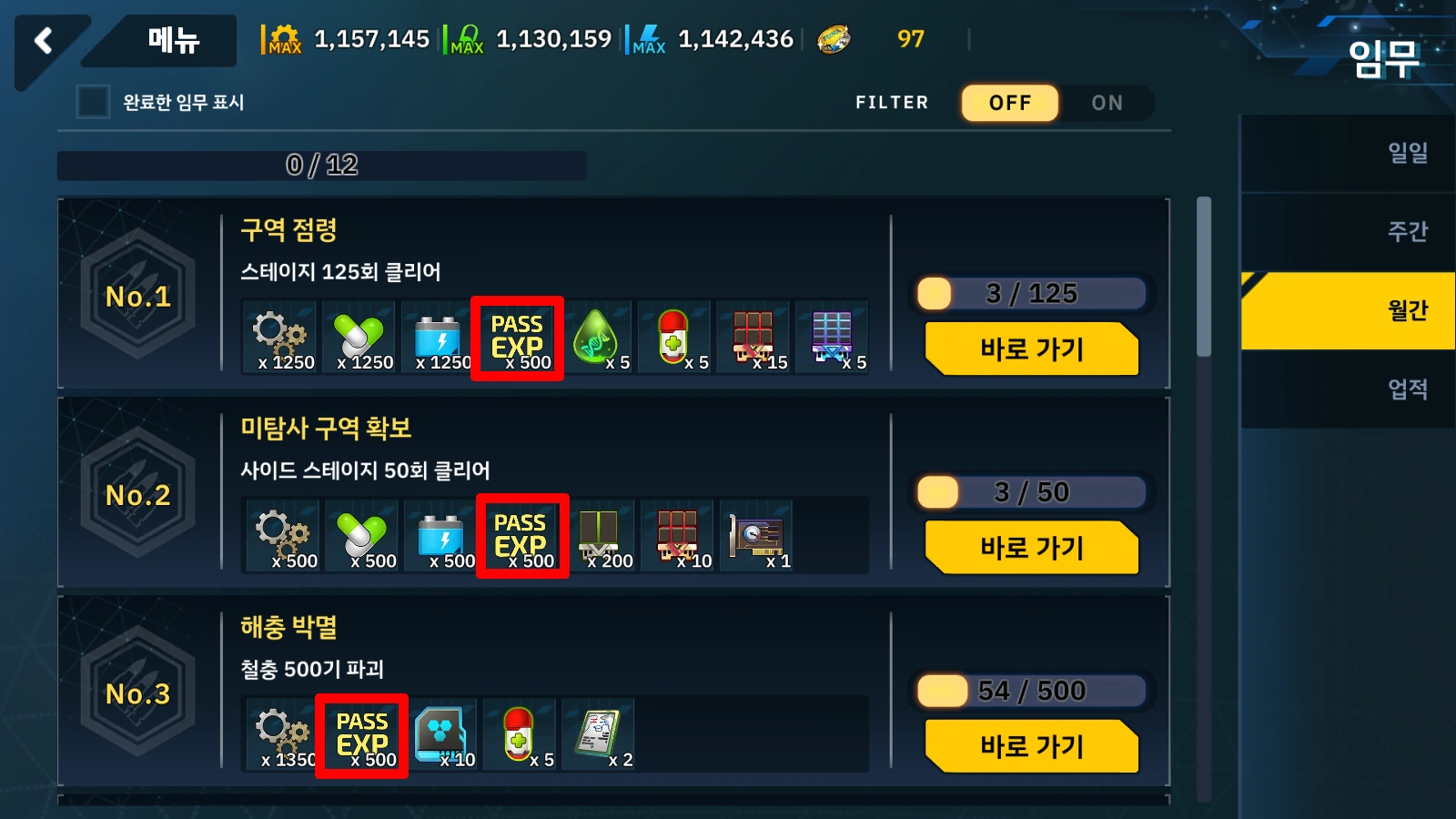
Task: Tap 바로 가기 for mission No.1
Action: [x=1032, y=349]
